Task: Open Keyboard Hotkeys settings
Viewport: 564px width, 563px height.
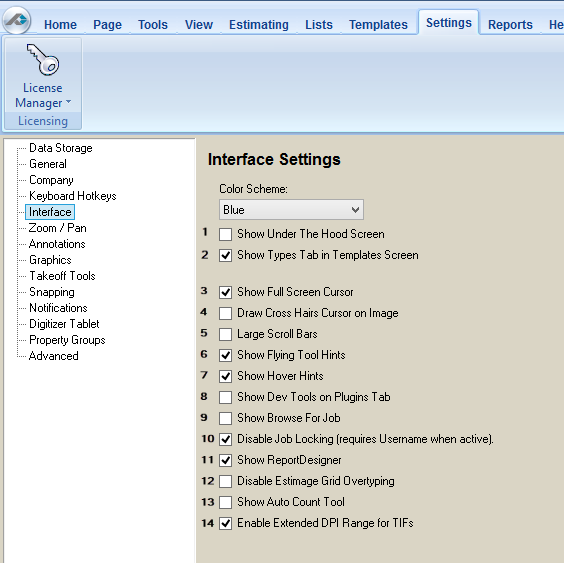Action: [x=73, y=196]
